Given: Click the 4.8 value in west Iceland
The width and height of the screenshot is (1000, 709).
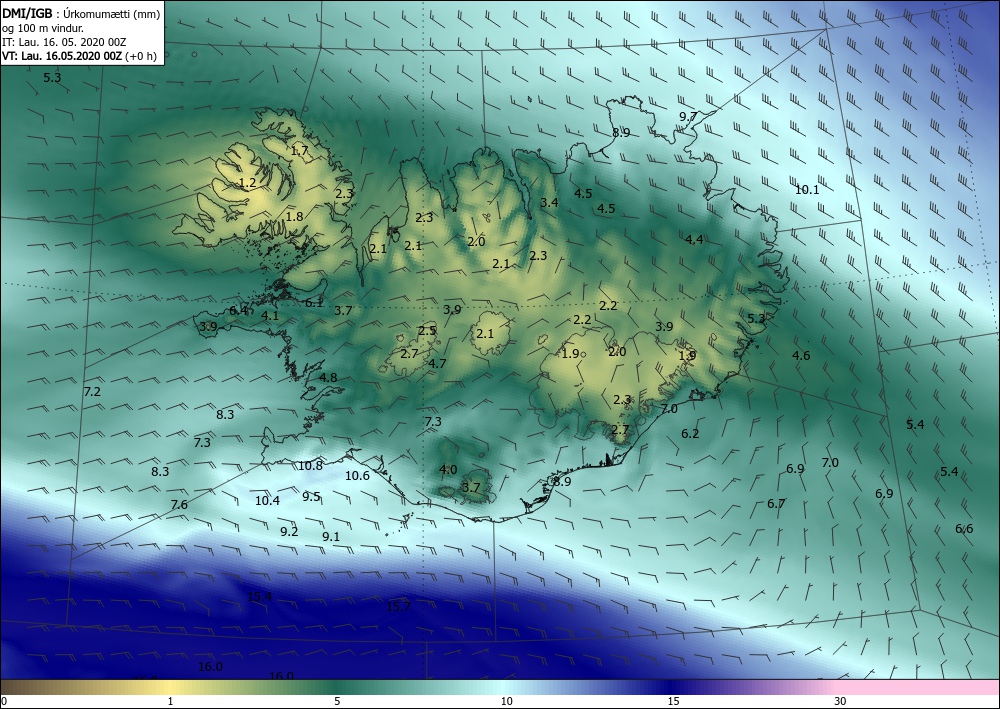Looking at the screenshot, I should 328,377.
